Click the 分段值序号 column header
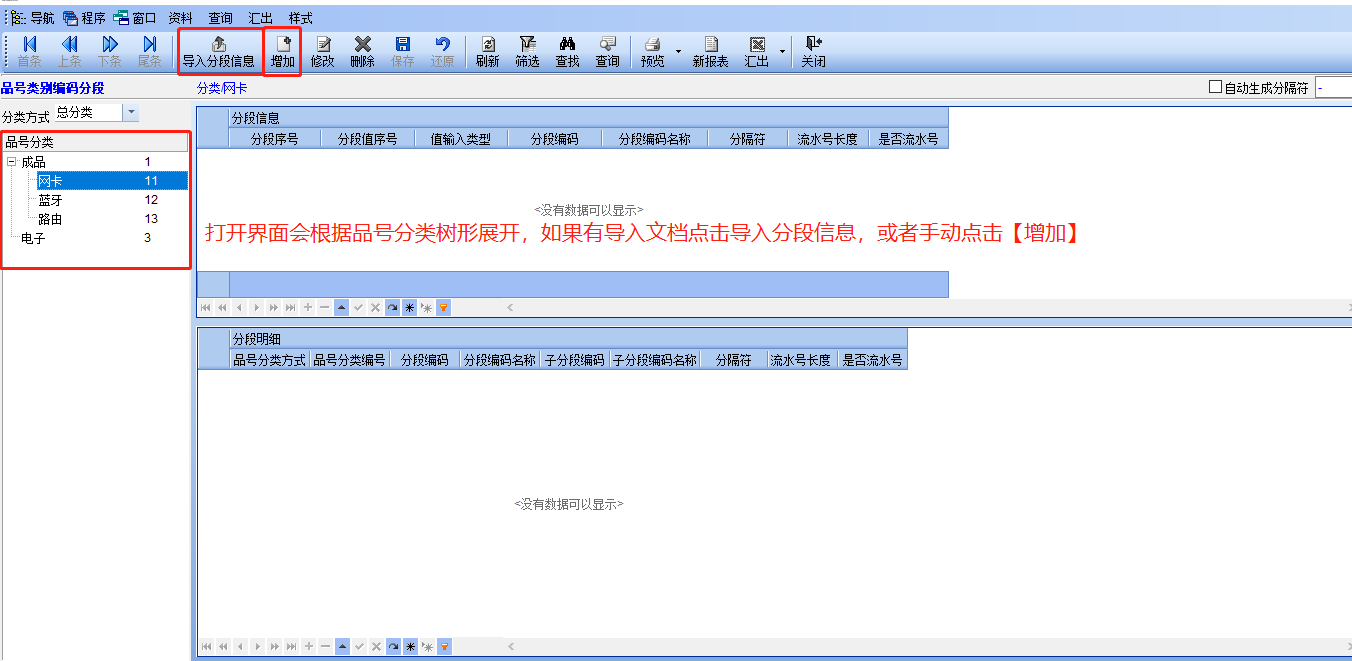Screen dimensions: 1352x661 (367, 139)
